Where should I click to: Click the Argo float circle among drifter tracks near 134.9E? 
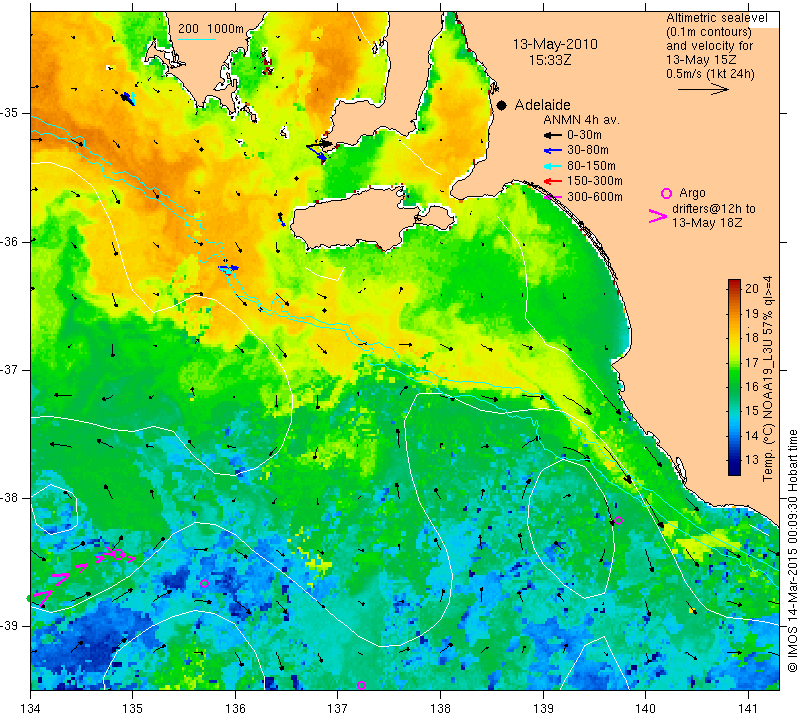click(118, 555)
